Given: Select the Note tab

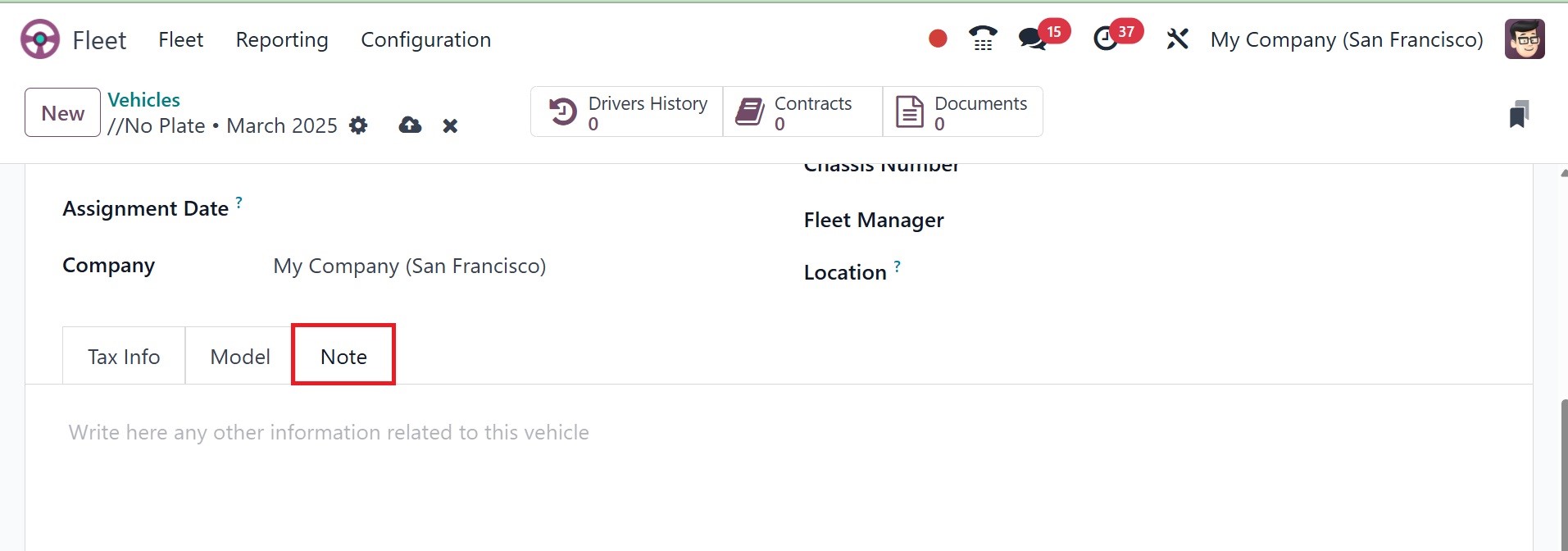Looking at the screenshot, I should coord(343,356).
